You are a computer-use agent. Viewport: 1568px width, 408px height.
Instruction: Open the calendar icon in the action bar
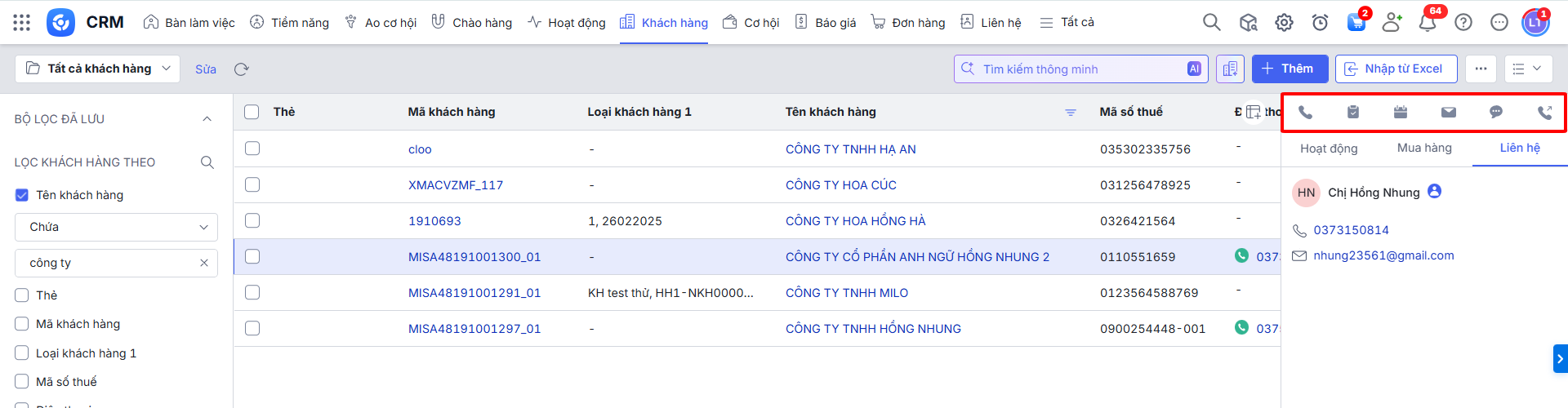click(x=1401, y=113)
